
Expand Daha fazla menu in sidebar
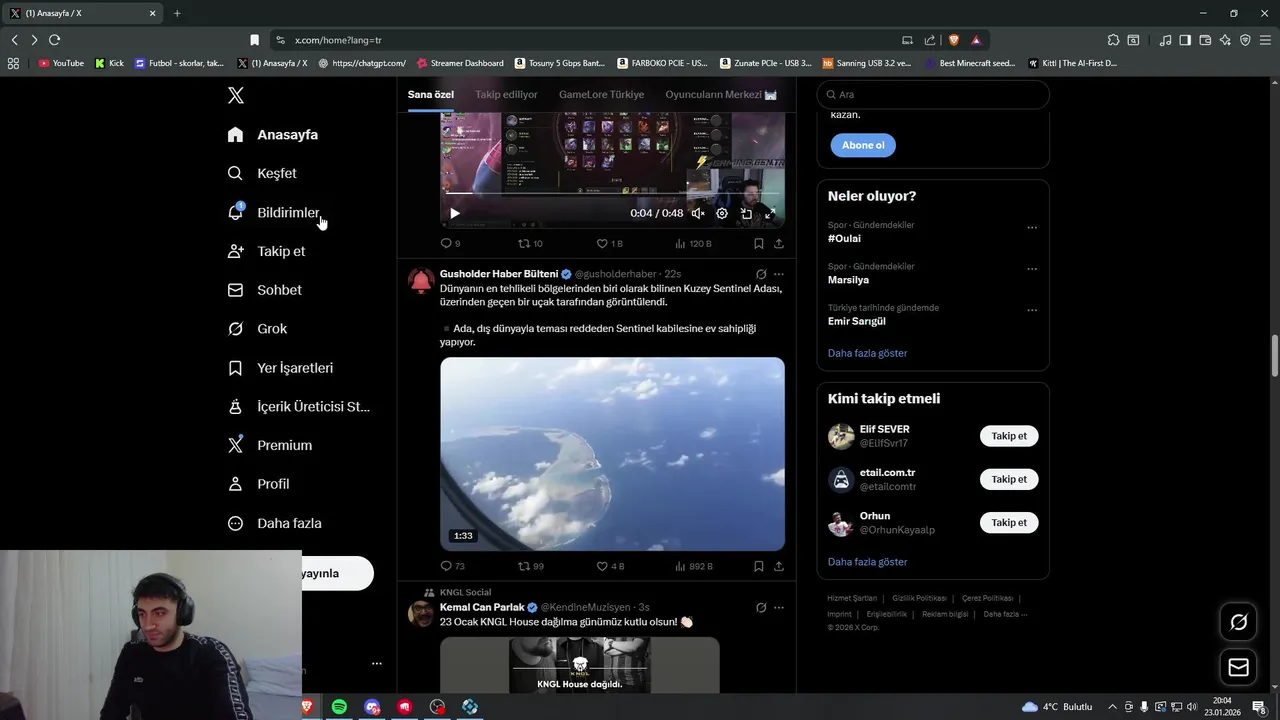coord(275,523)
